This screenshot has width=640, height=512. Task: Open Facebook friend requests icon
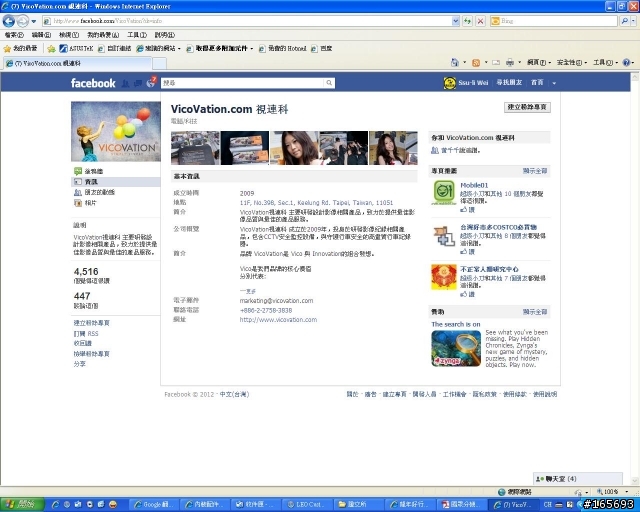125,83
